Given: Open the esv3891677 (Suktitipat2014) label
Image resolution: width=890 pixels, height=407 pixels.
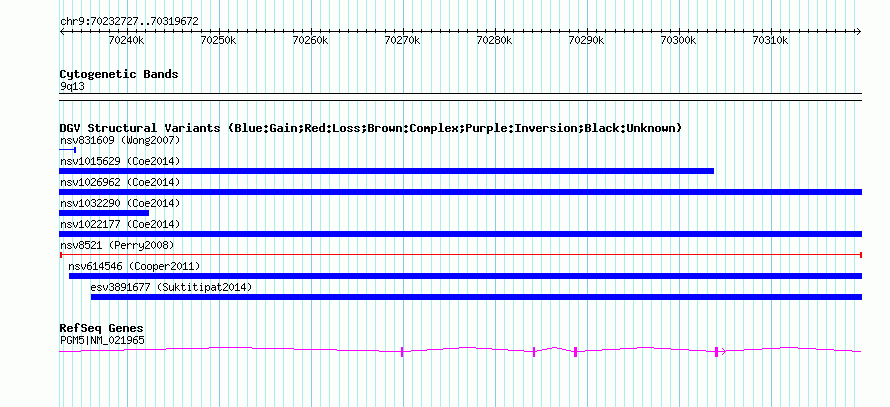Looking at the screenshot, I should point(171,287).
